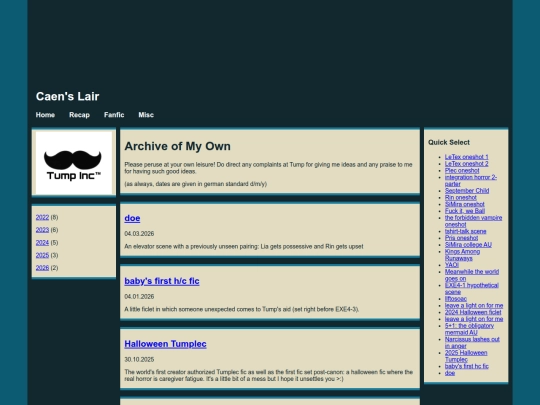Open the 'baby's first h/c fic' heading link

[x=162, y=281]
